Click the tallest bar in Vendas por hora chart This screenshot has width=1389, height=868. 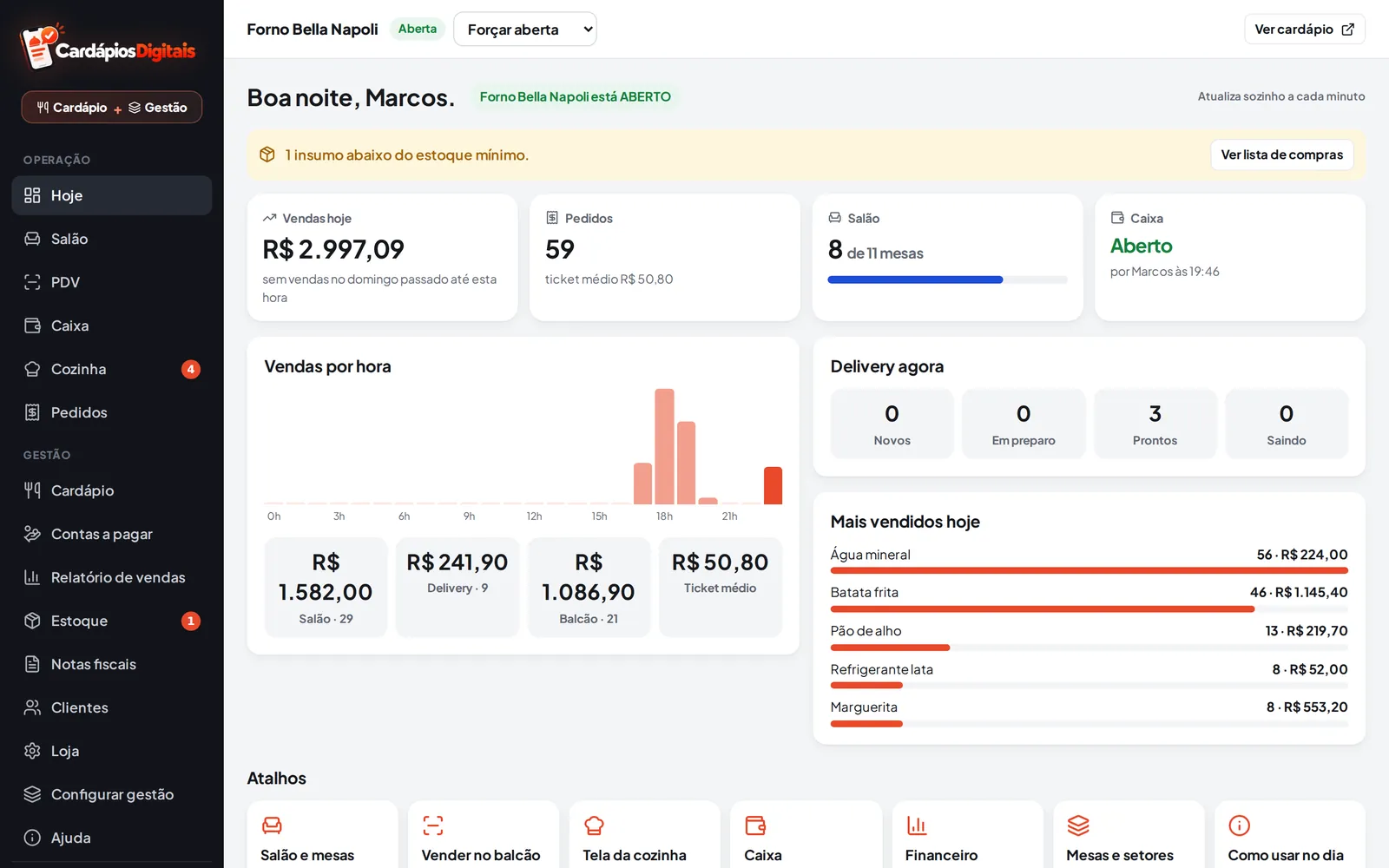coord(664,446)
